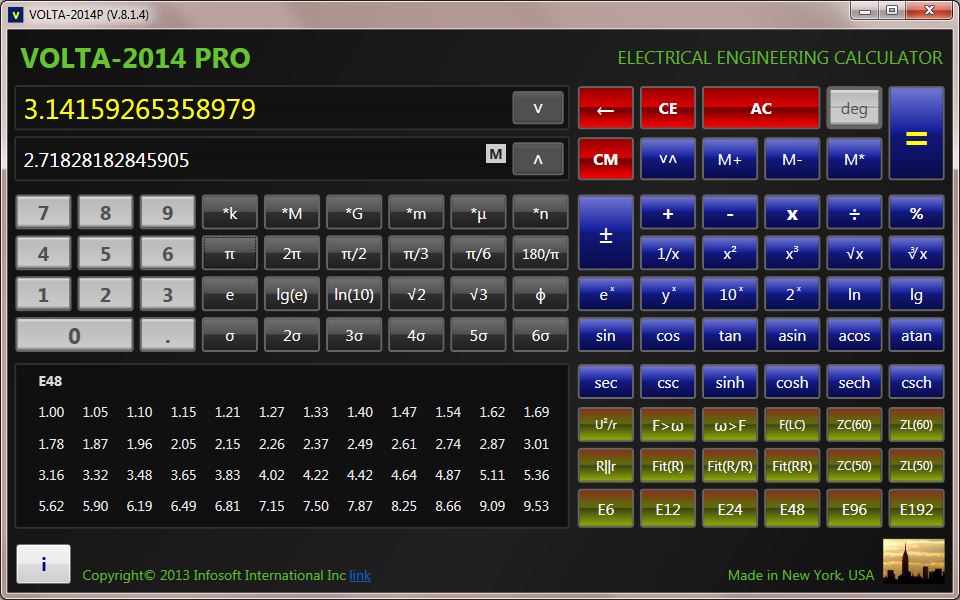Click the F(LC) resonance button
960x600 pixels.
(x=792, y=424)
